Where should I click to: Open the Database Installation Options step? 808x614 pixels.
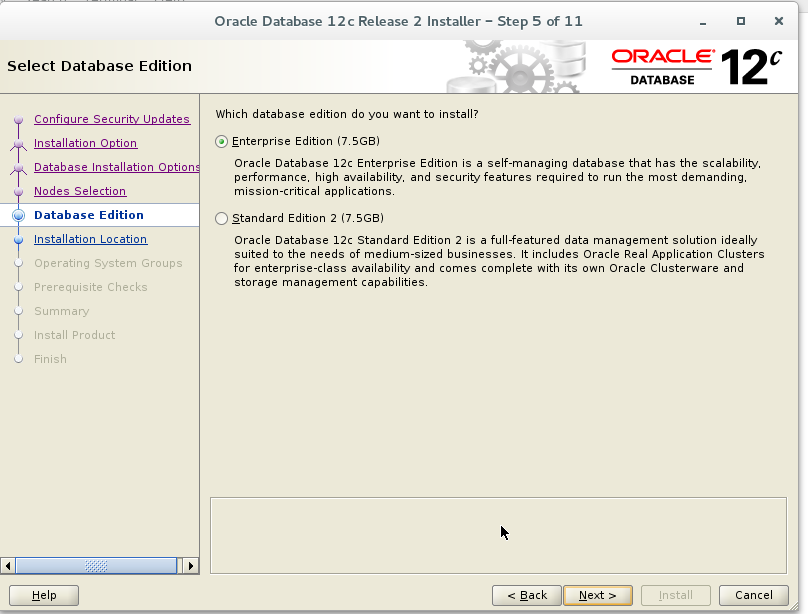click(116, 167)
